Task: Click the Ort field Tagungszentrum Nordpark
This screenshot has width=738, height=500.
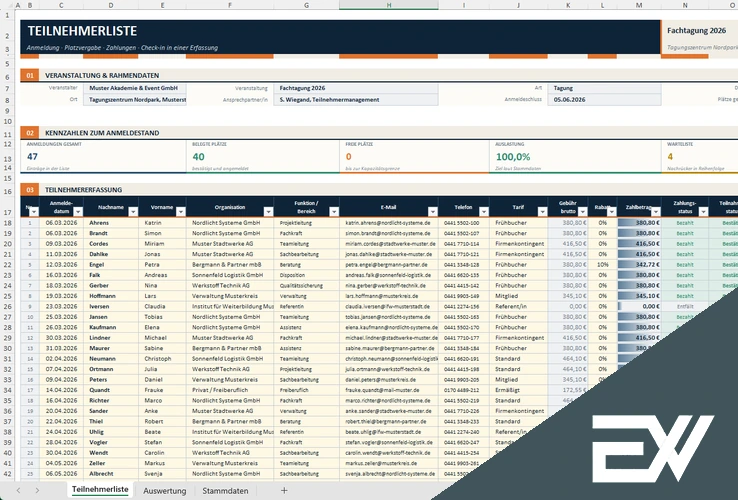Action: [x=135, y=100]
